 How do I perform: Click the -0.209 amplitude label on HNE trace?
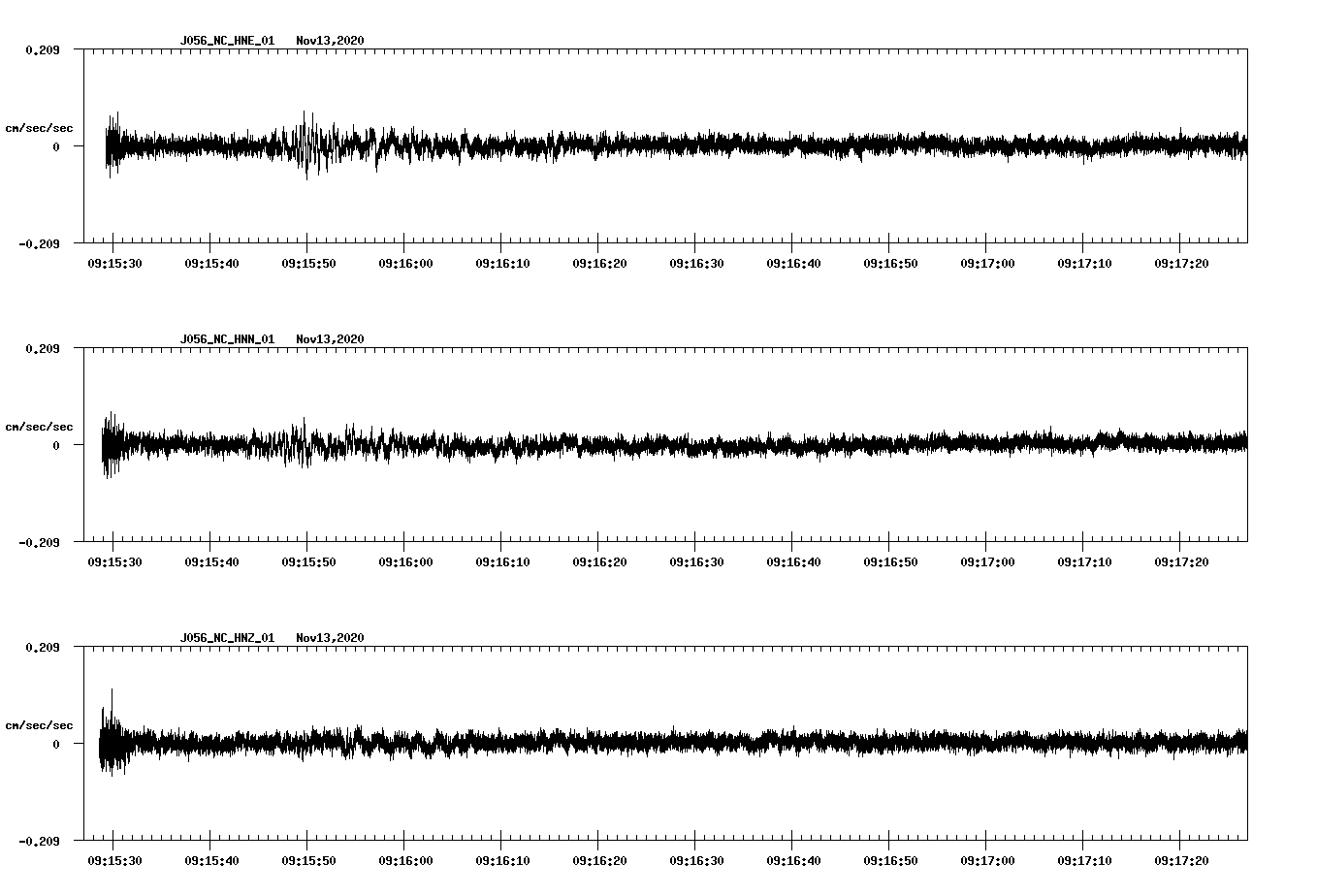click(39, 243)
